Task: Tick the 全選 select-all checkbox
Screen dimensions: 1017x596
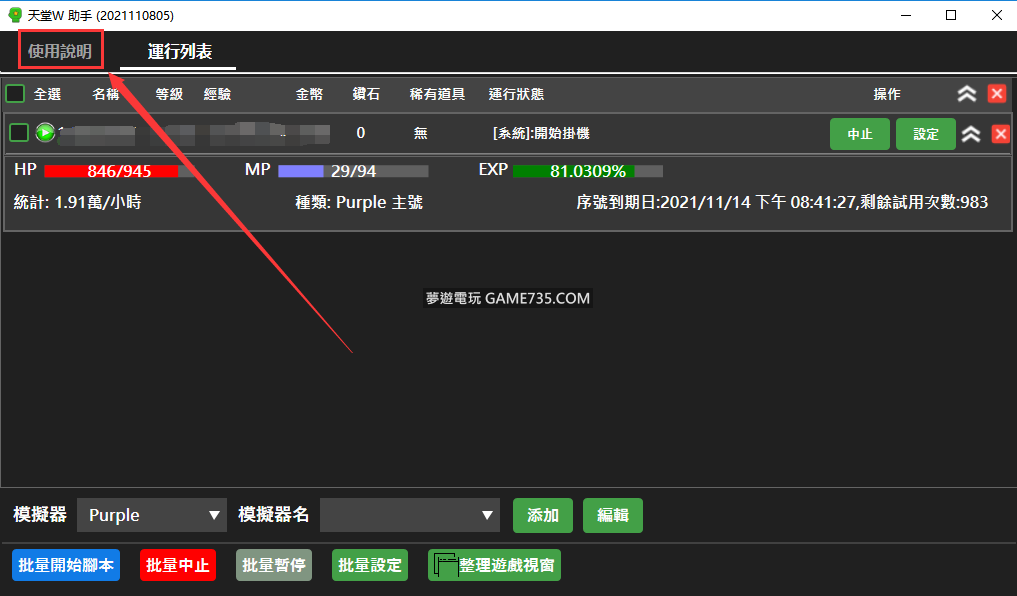Action: 15,94
